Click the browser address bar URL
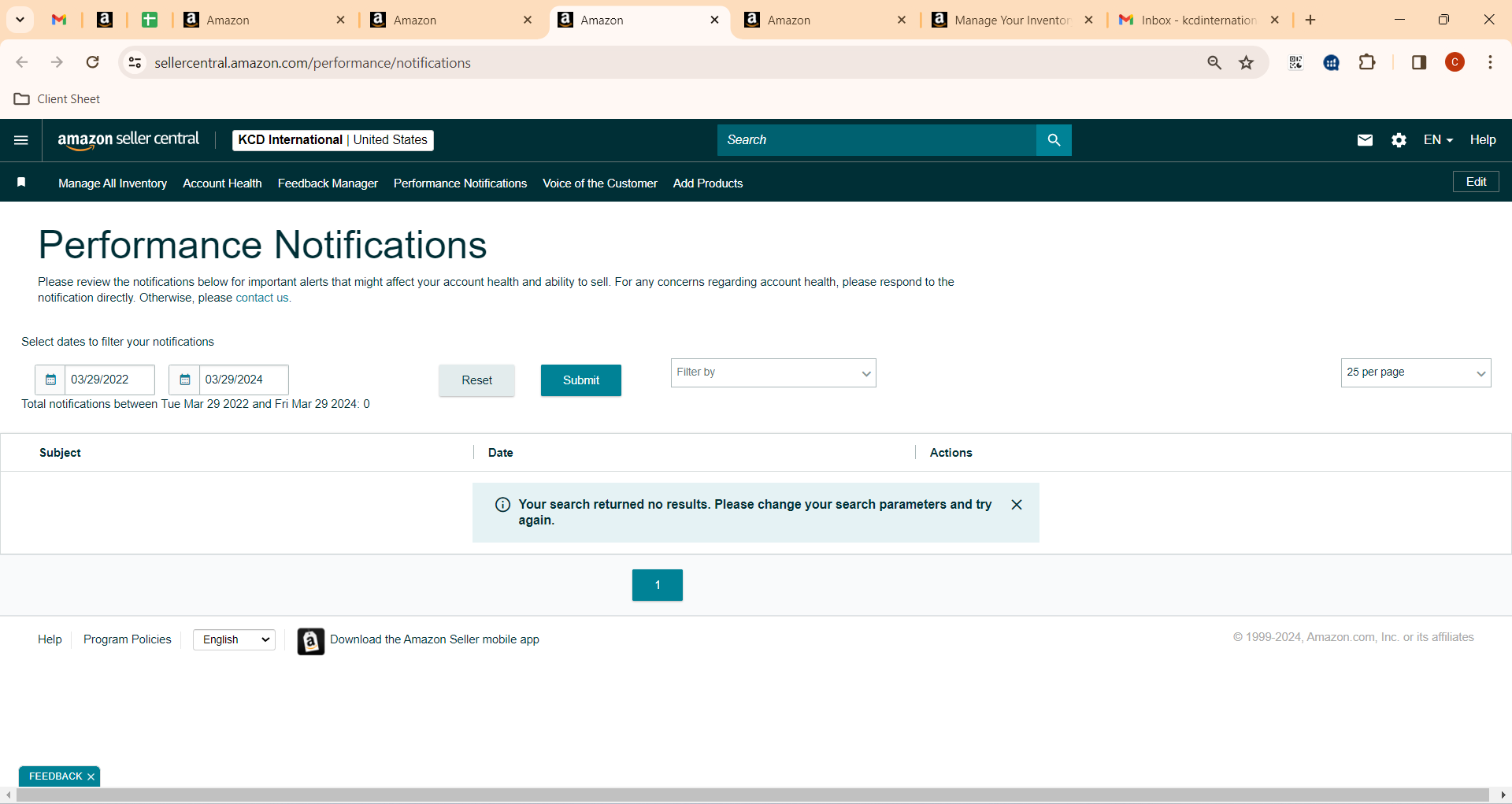Image resolution: width=1512 pixels, height=804 pixels. 313,63
